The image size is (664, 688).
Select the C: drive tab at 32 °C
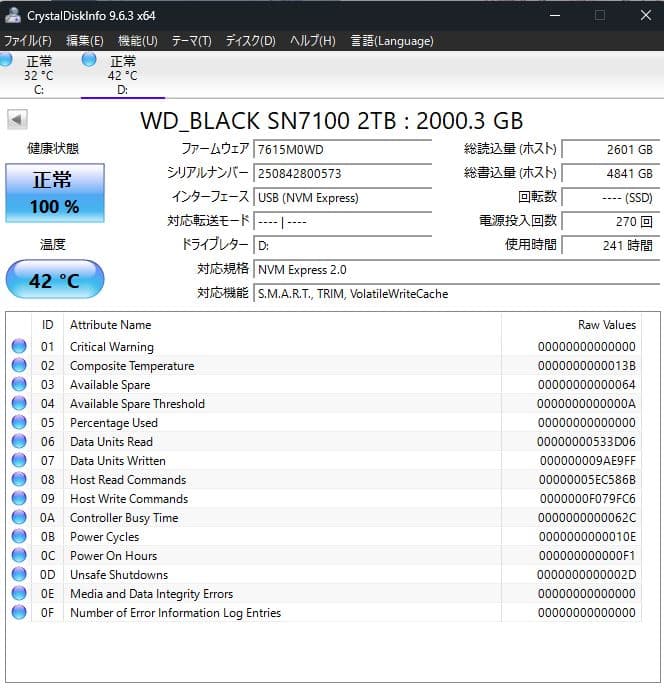pyautogui.click(x=39, y=75)
